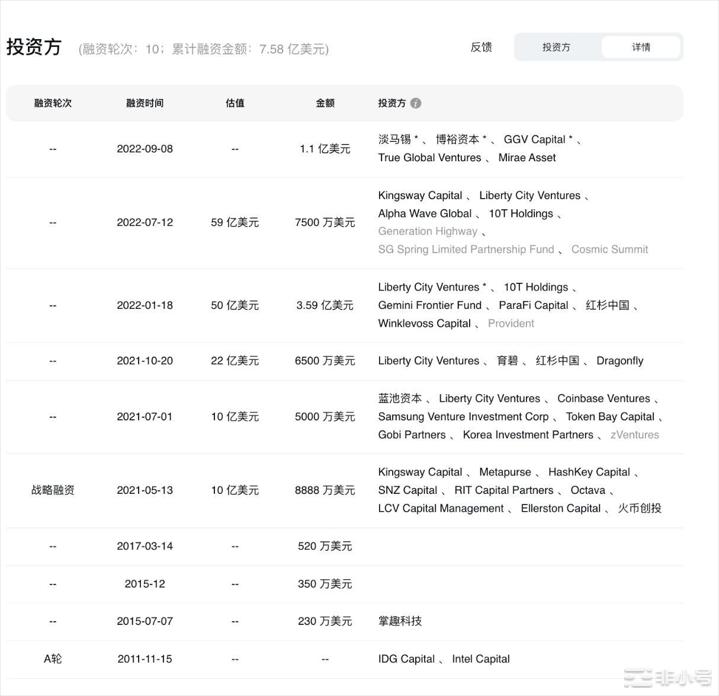
Task: Click the info icon beside 投资方 header
Action: (x=415, y=103)
